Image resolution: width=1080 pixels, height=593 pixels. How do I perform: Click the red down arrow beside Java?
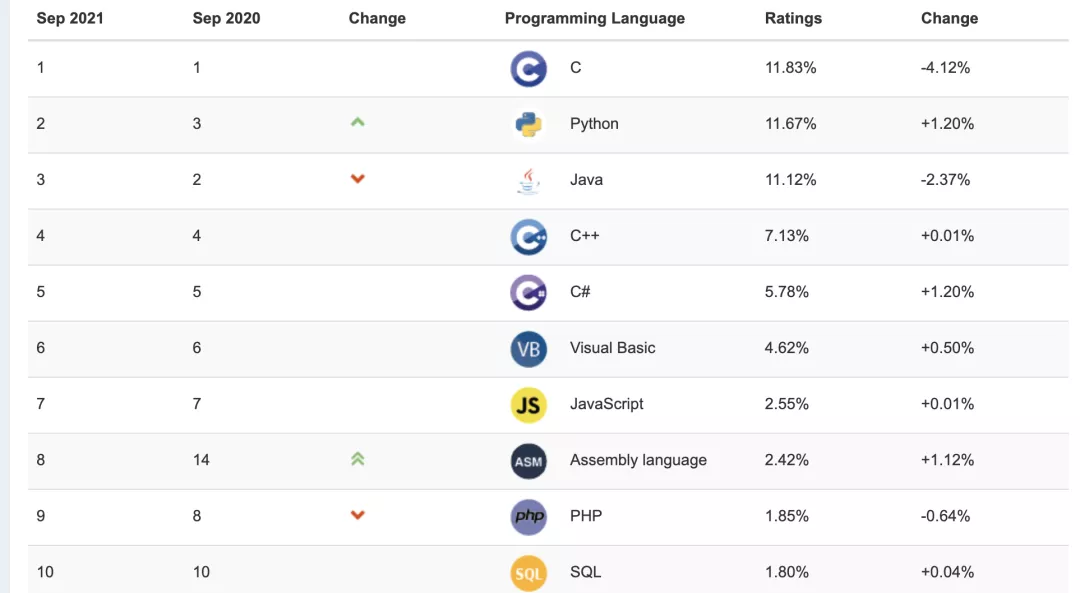coord(358,179)
